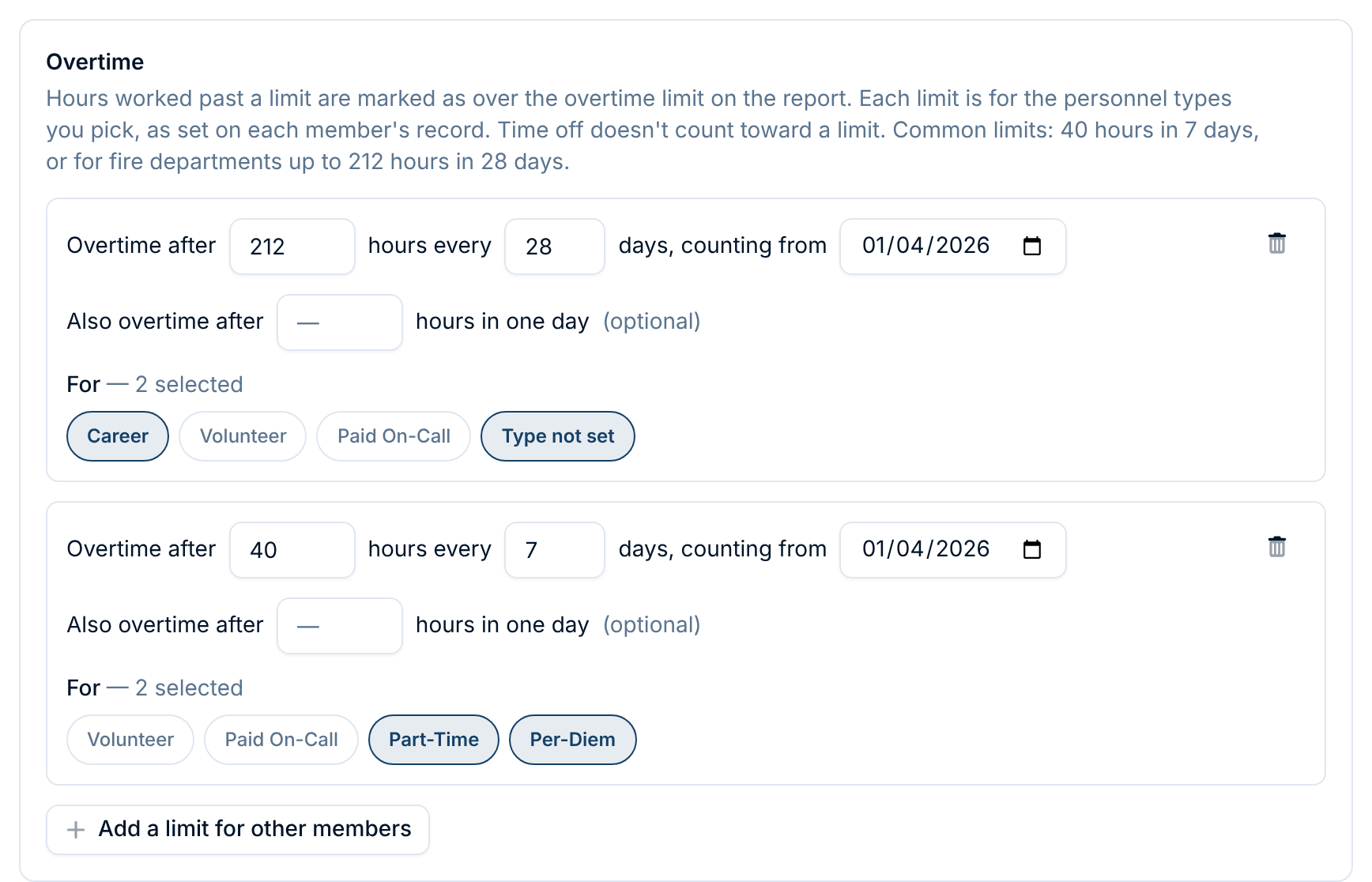
Task: Edit the 28 days field
Action: (555, 247)
